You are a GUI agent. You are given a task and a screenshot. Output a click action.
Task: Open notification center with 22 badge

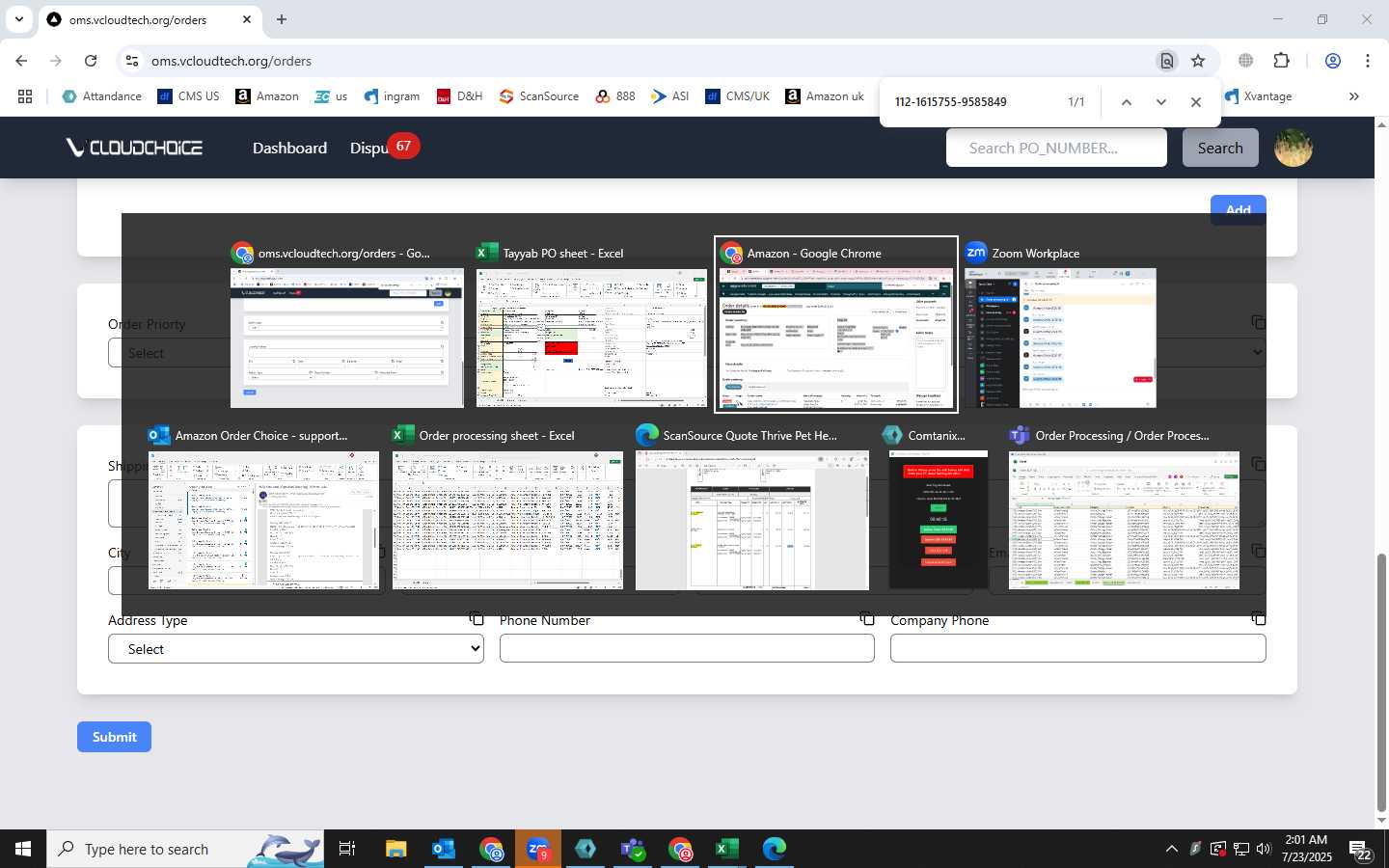click(x=1361, y=850)
